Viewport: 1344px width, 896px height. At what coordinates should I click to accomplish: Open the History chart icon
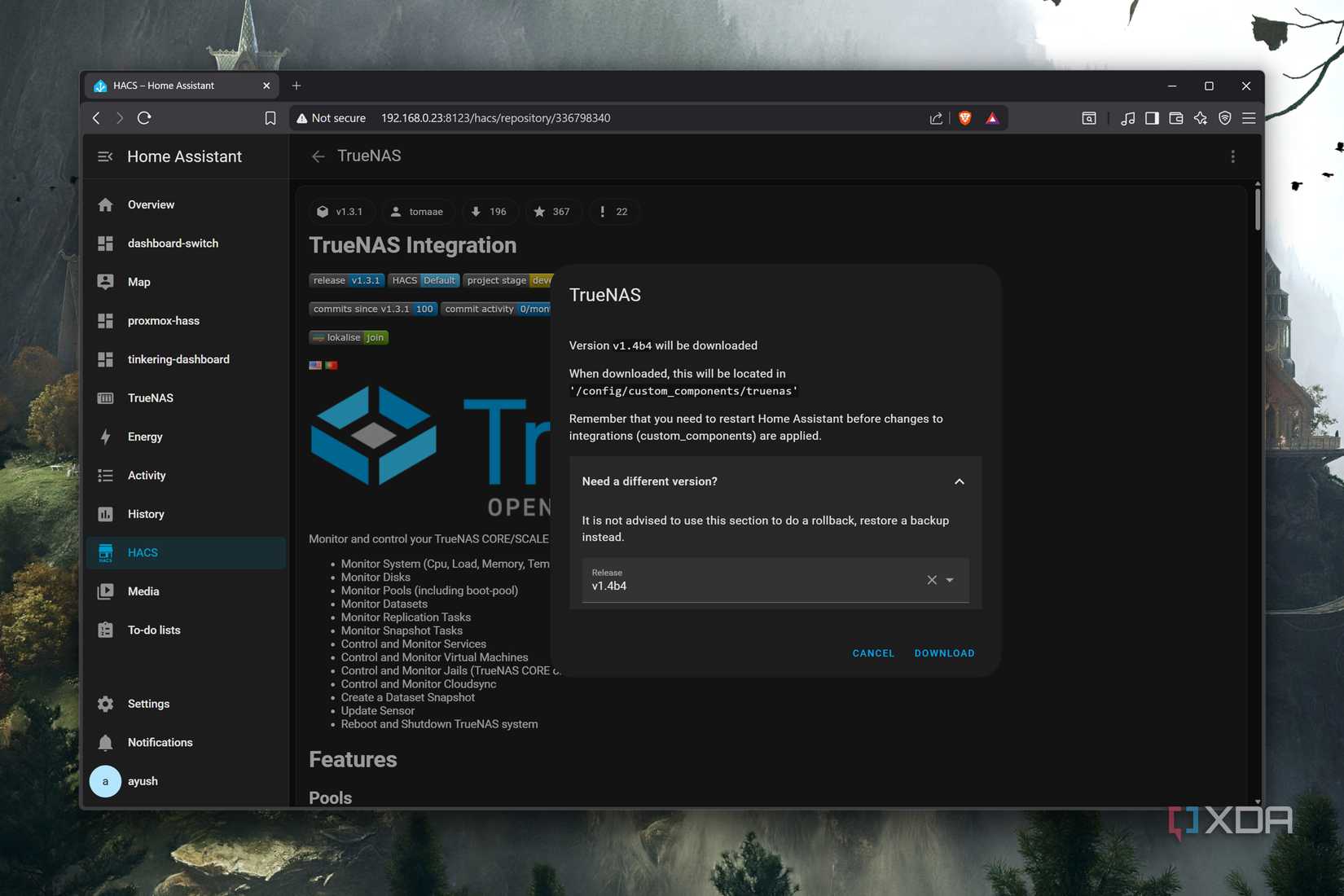[x=105, y=514]
